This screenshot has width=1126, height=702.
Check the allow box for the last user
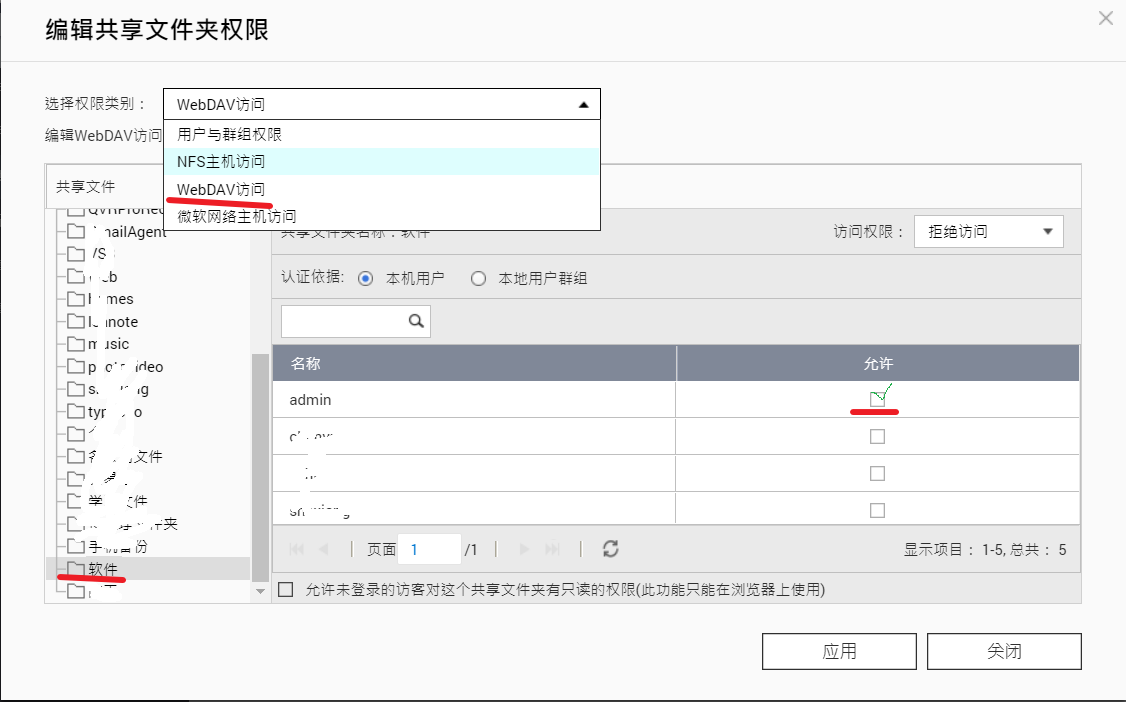877,509
